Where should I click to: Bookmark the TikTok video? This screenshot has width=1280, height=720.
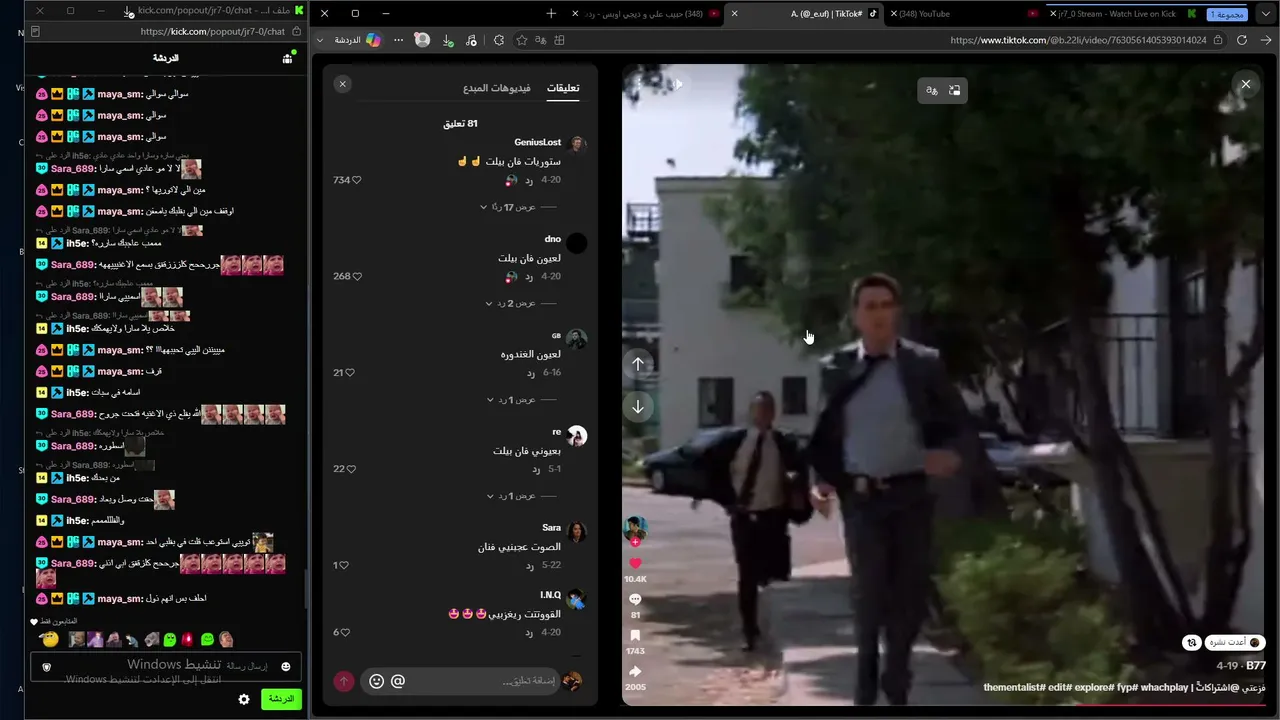coord(635,635)
